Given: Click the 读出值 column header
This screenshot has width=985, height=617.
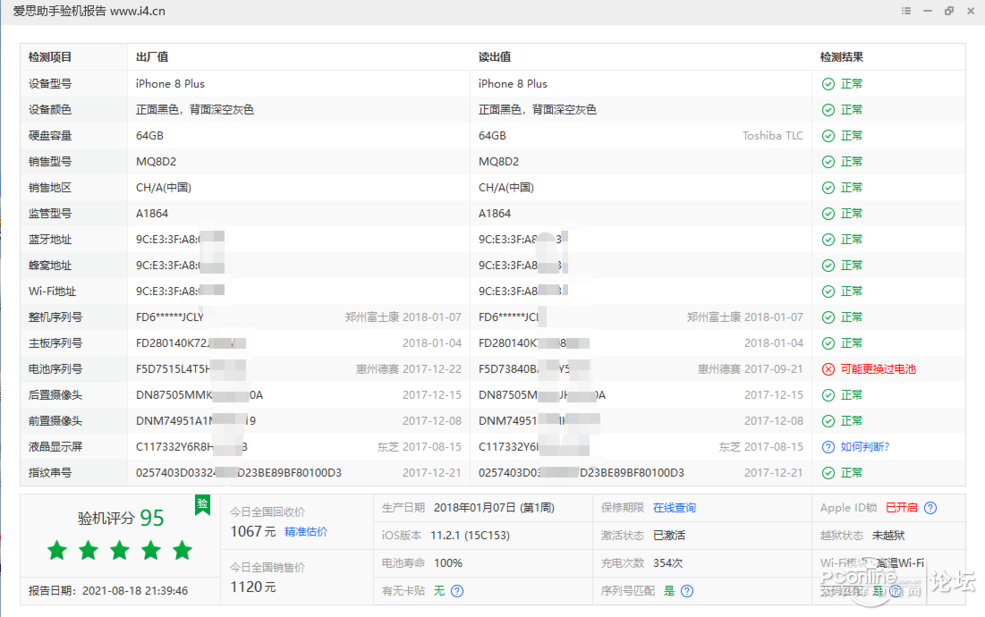Looking at the screenshot, I should pos(494,57).
